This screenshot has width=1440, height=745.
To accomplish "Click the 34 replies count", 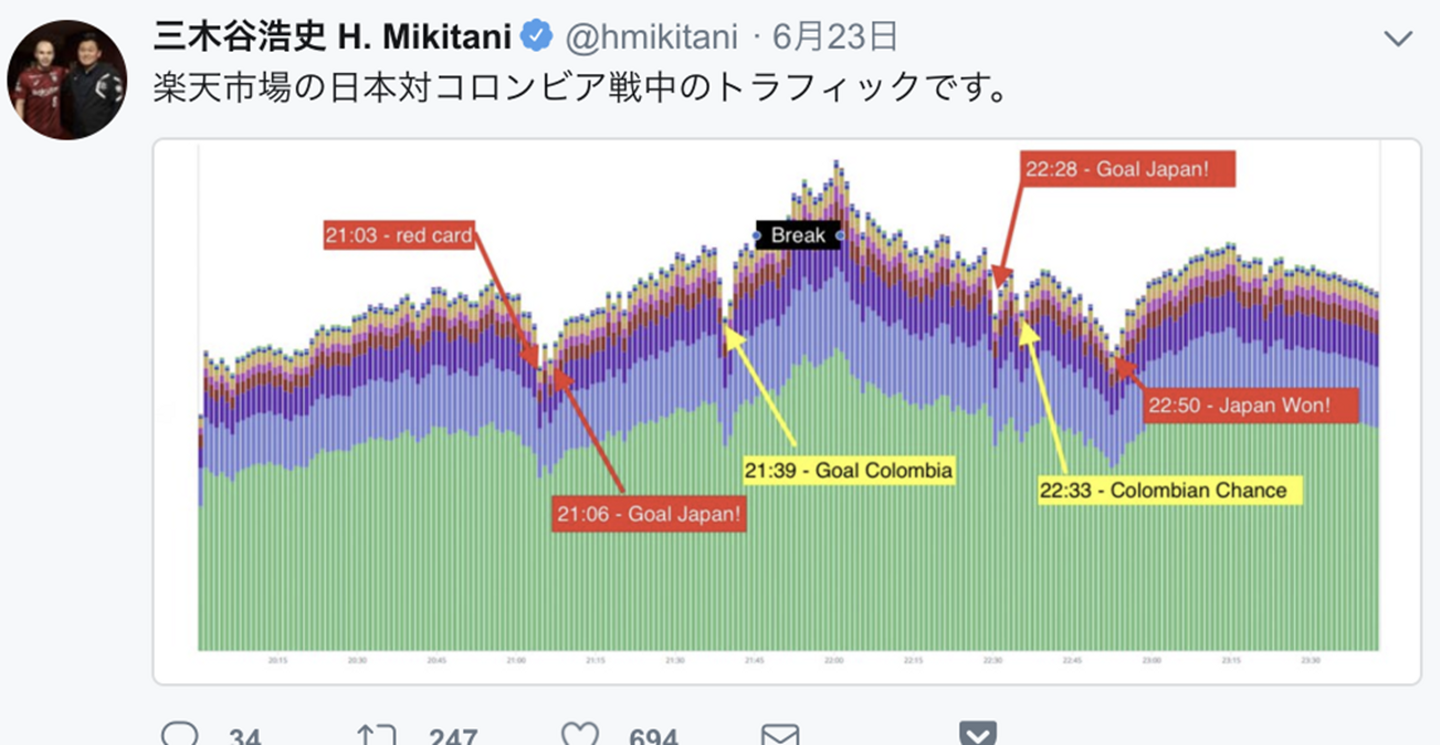I will coord(245,738).
